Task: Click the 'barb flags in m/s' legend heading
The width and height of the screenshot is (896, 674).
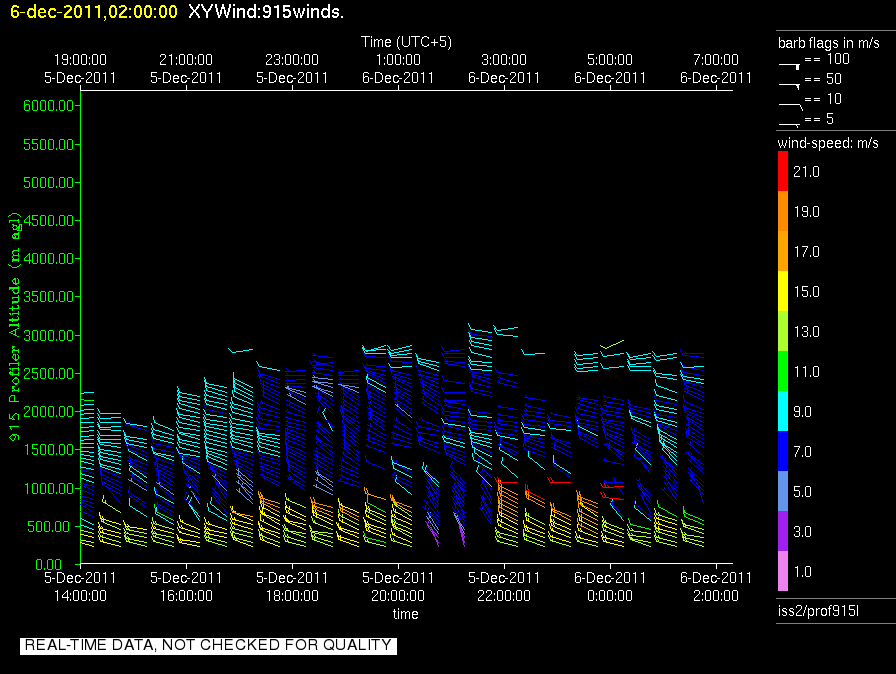Action: (x=829, y=43)
